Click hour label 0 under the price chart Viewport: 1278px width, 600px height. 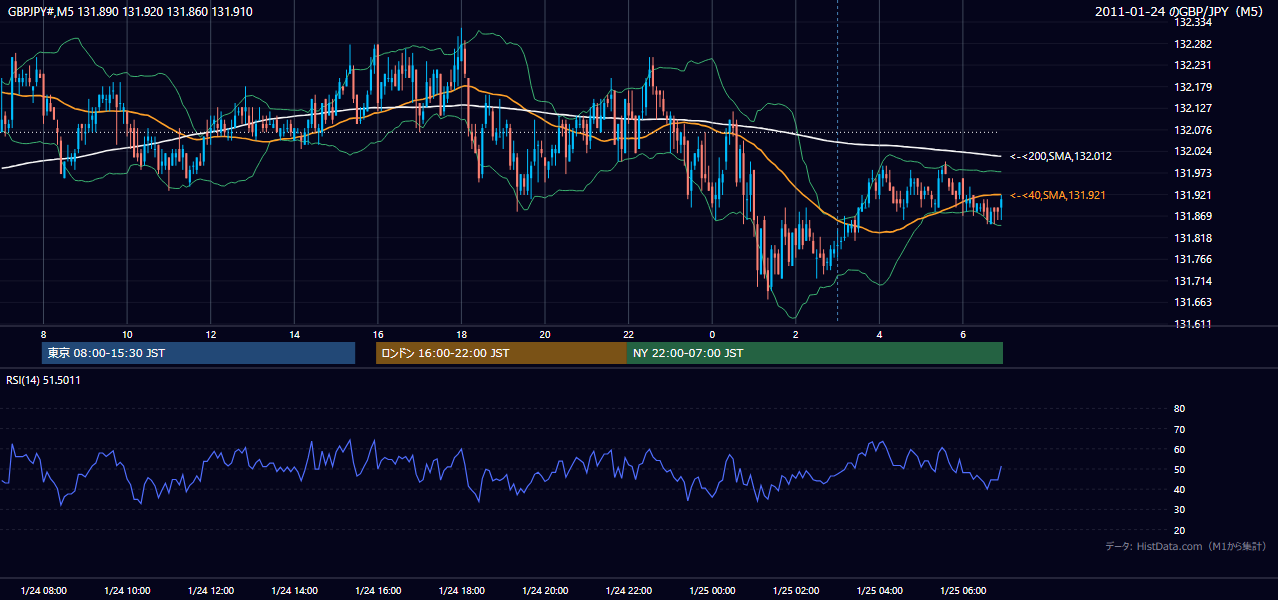(x=712, y=334)
